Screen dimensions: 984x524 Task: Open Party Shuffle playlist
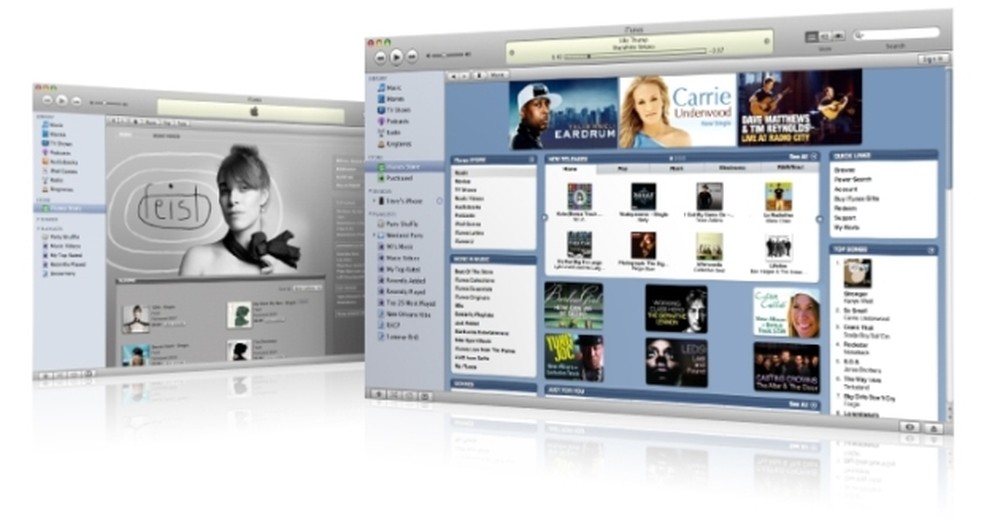coord(398,223)
